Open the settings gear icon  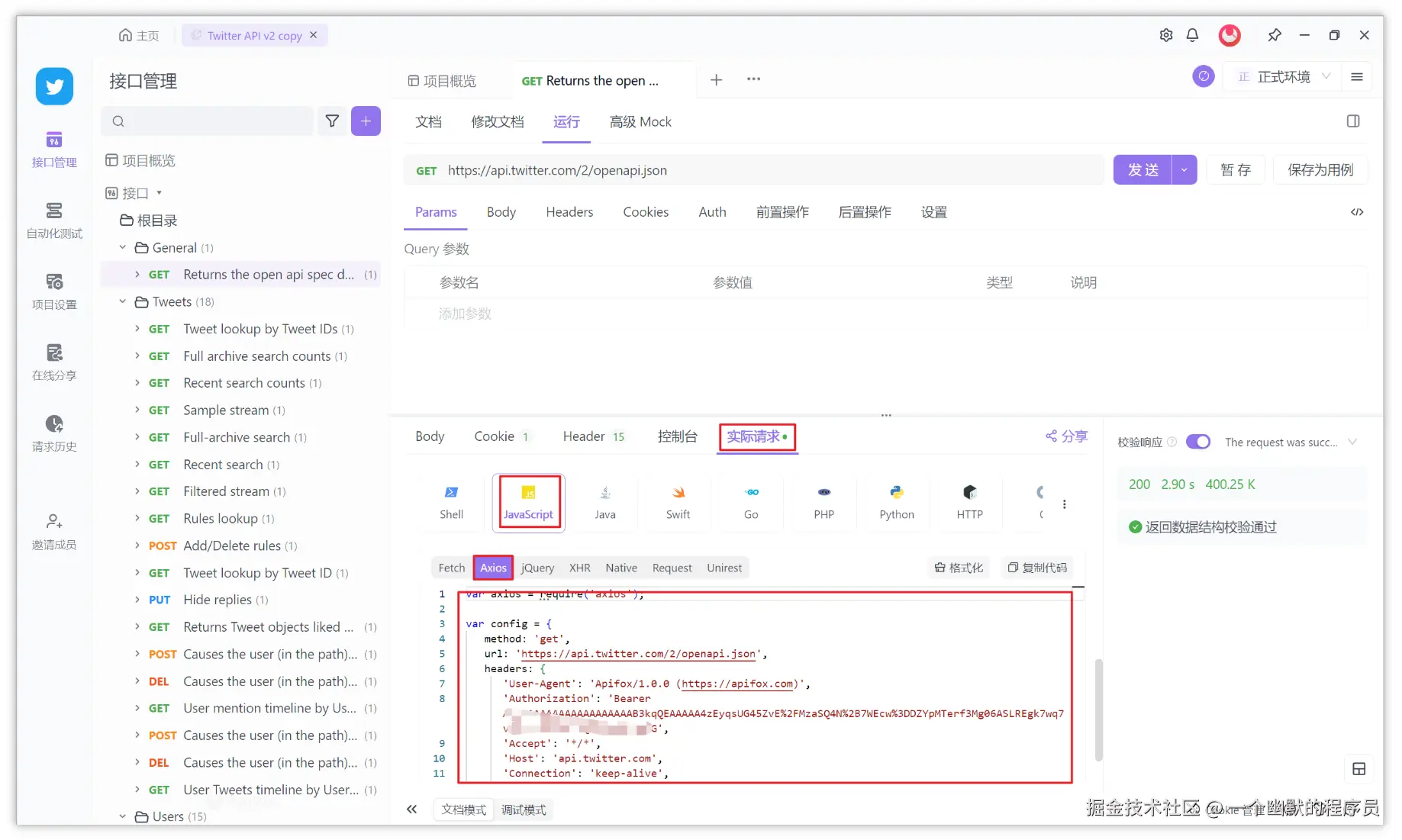click(x=1165, y=35)
